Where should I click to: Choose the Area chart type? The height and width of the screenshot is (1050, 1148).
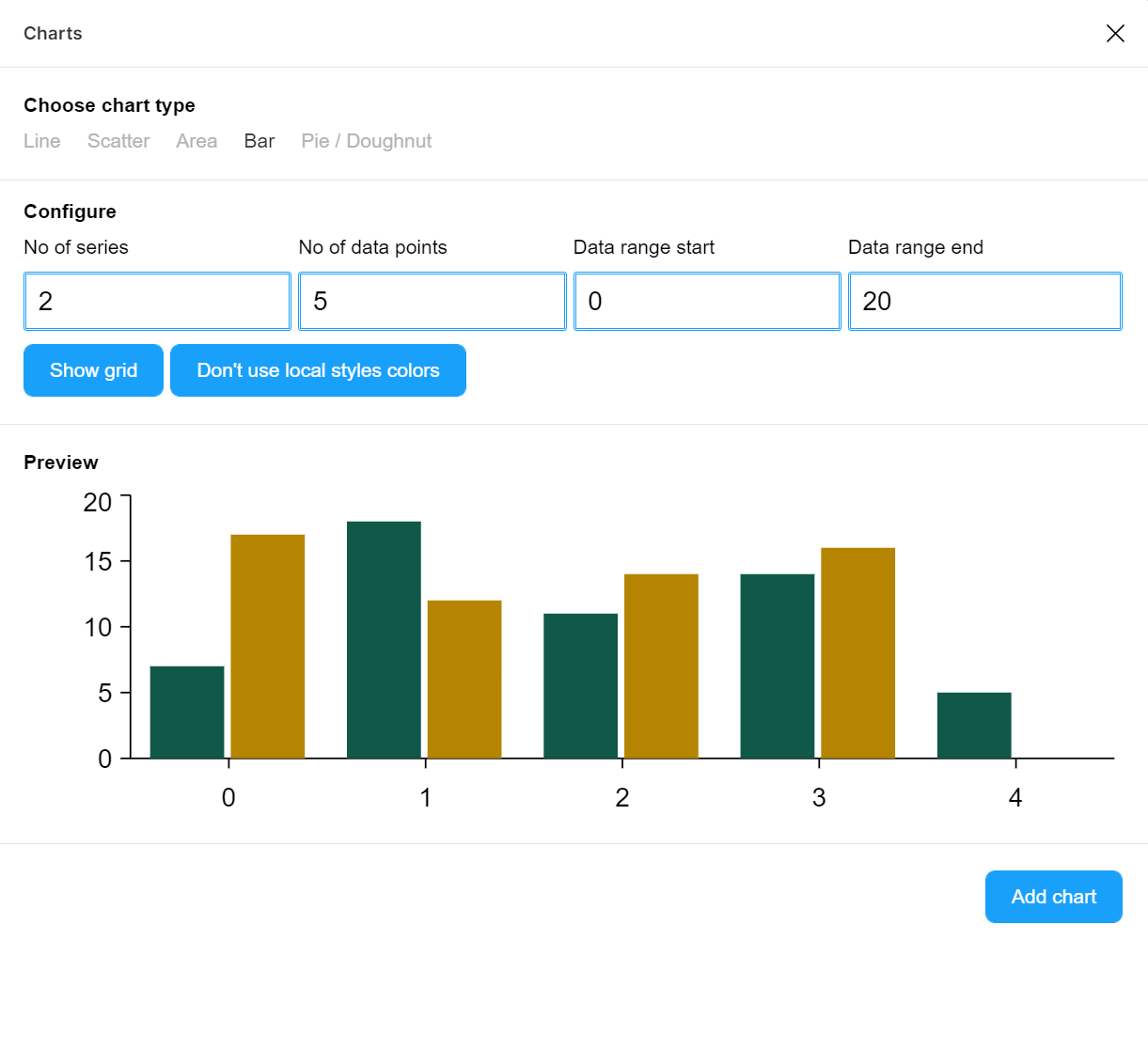197,141
